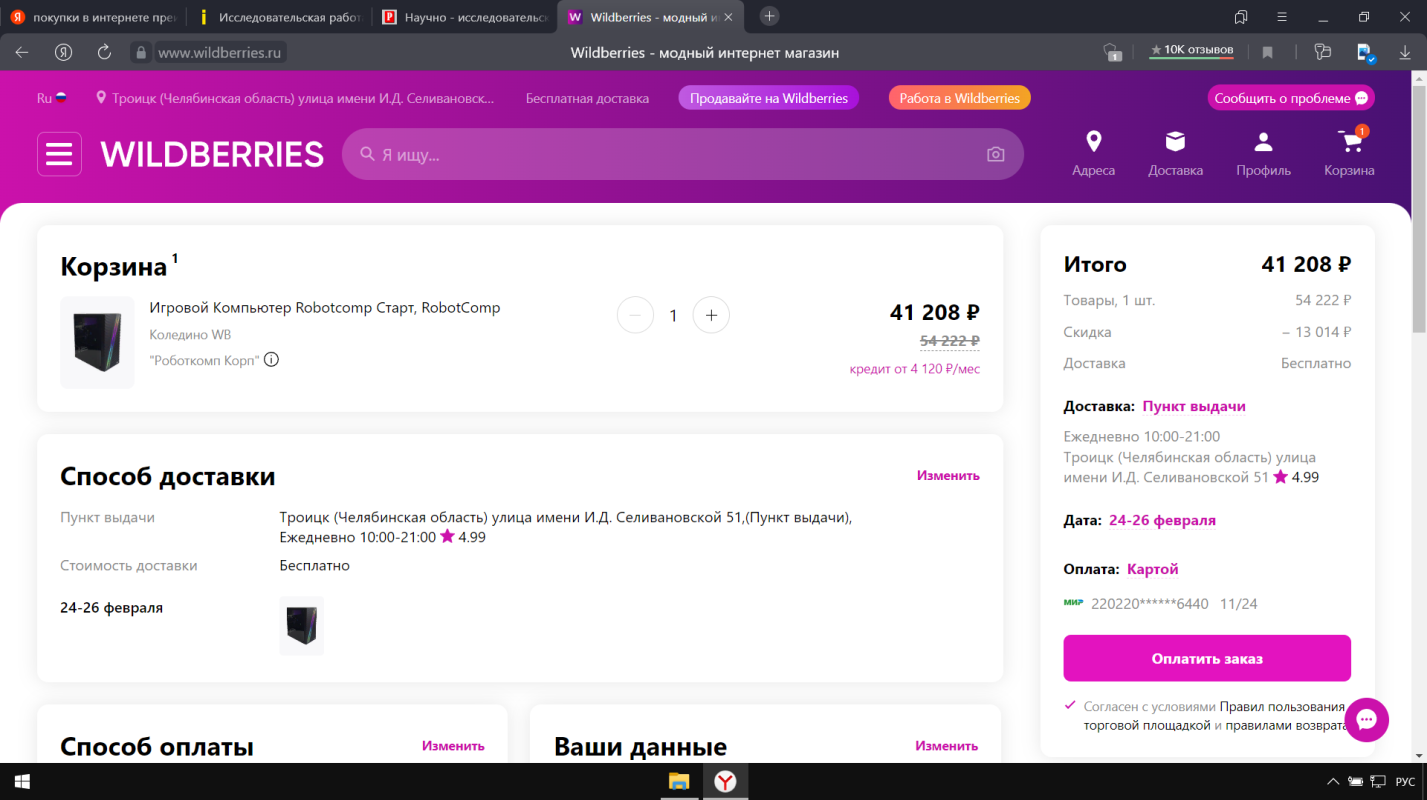
Task: Click the WILDBERRIES logo
Action: tap(212, 154)
